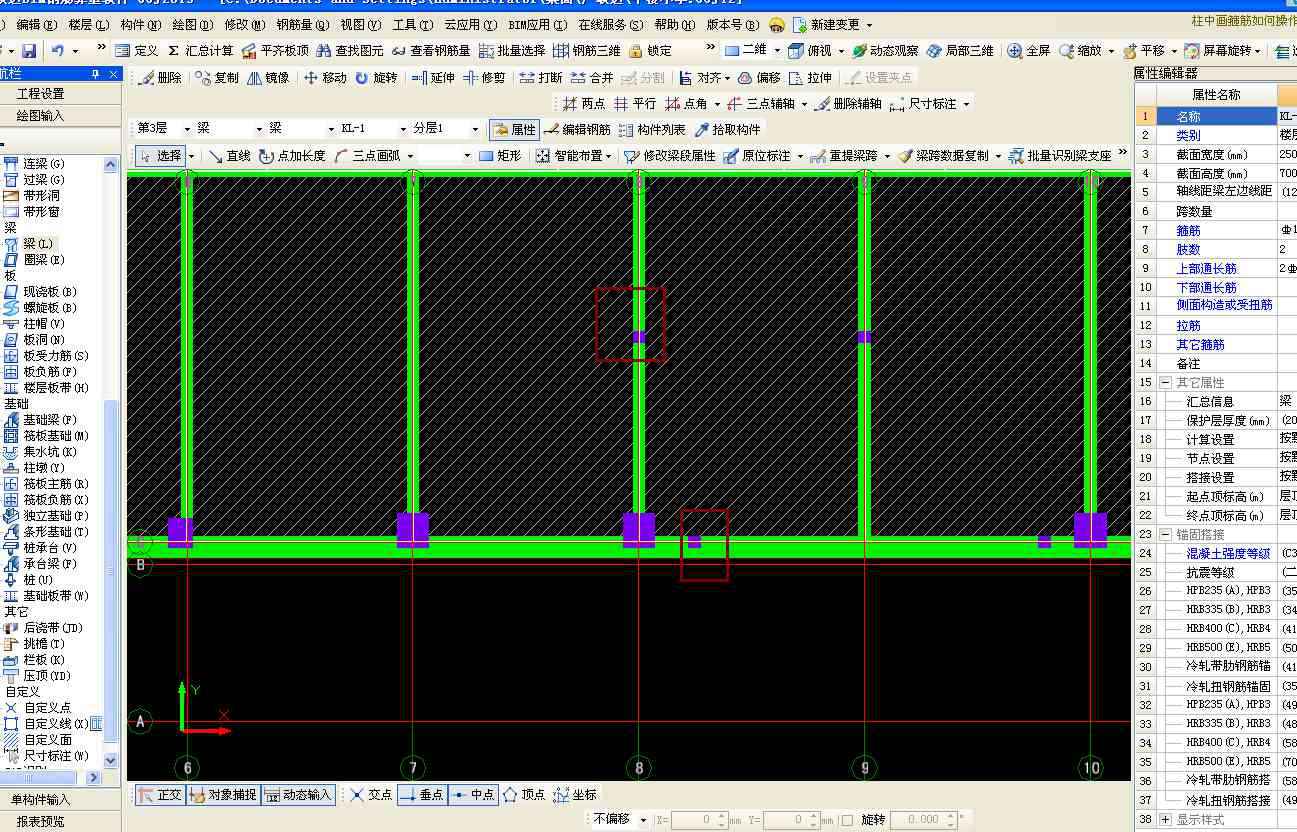Select the 直线 line drawing tool
This screenshot has height=832, width=1297.
pos(229,156)
